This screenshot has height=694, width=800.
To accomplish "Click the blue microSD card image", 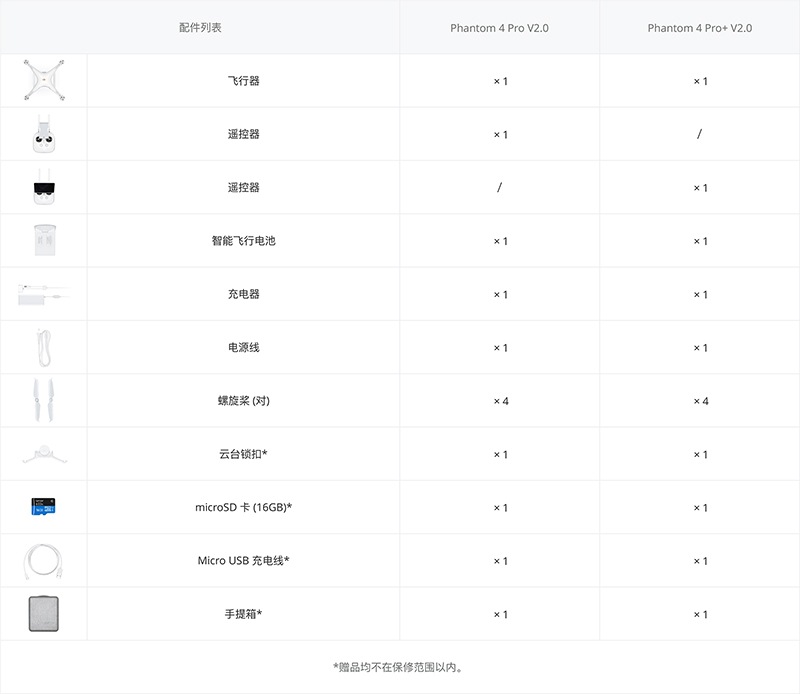I will tap(43, 508).
